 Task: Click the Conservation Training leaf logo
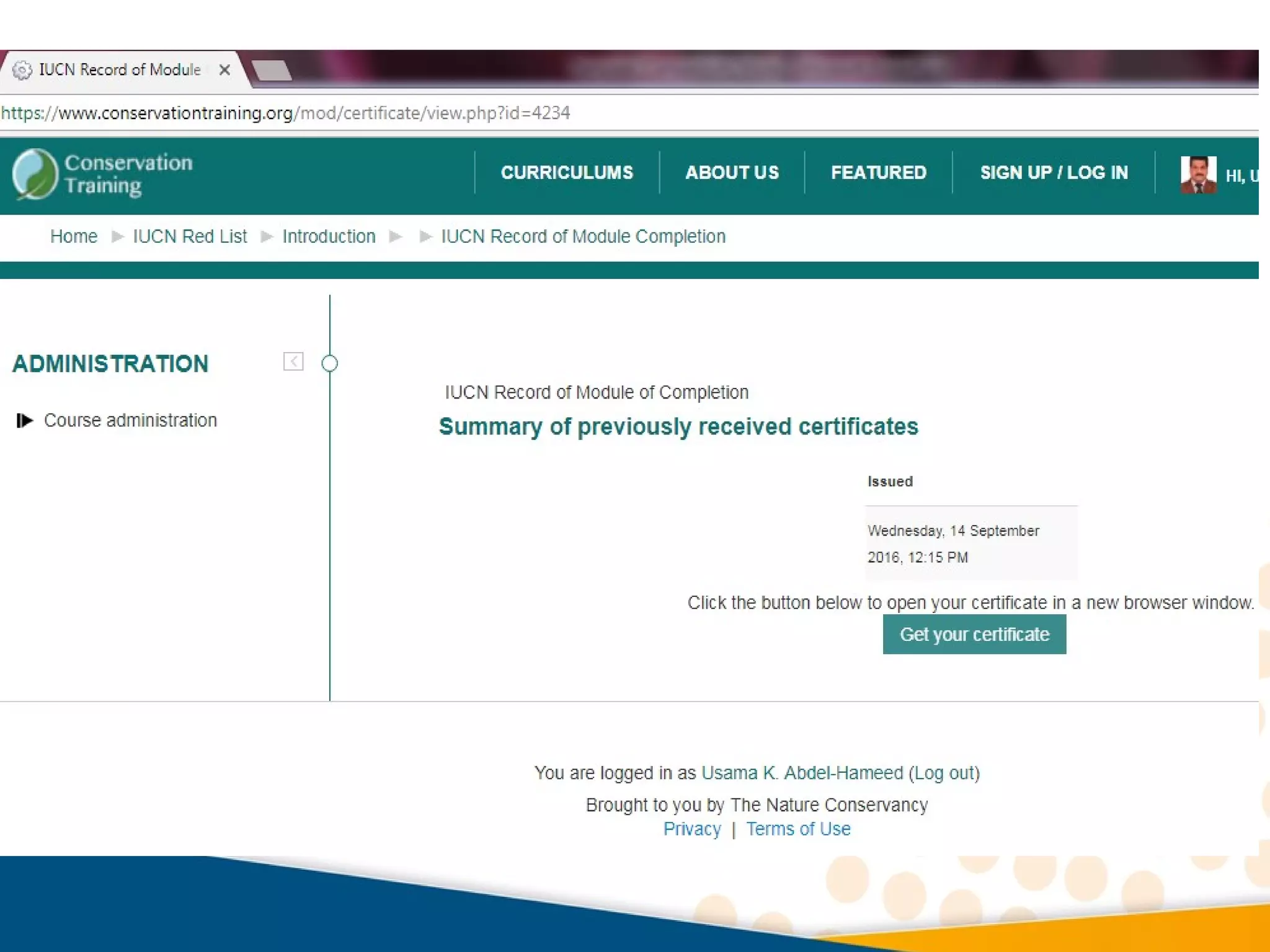(35, 174)
